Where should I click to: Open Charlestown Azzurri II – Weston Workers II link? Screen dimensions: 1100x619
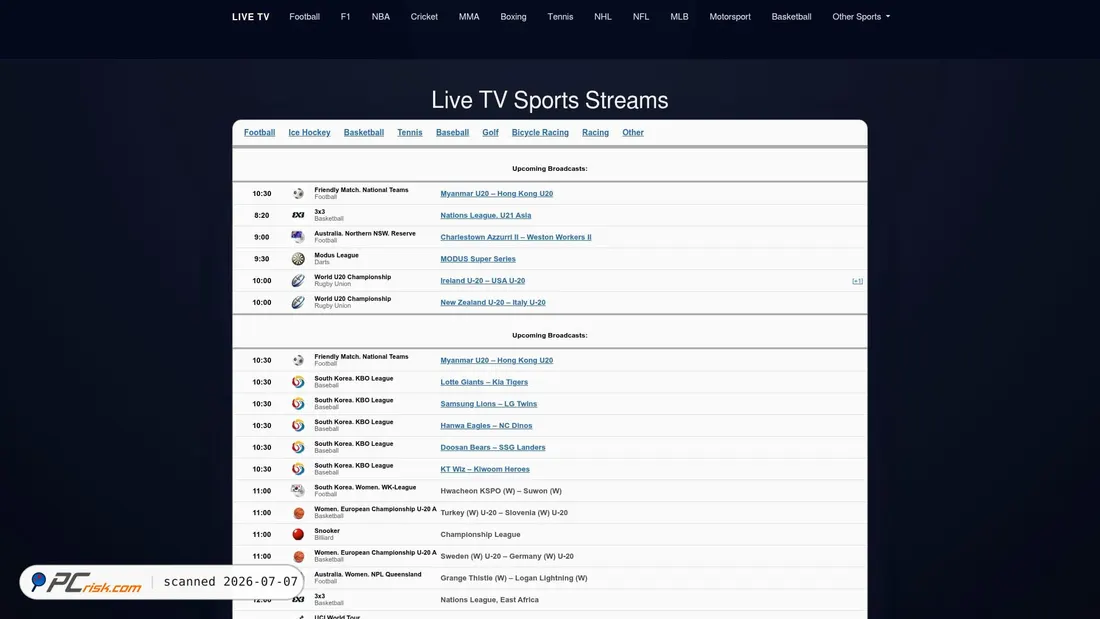point(516,237)
